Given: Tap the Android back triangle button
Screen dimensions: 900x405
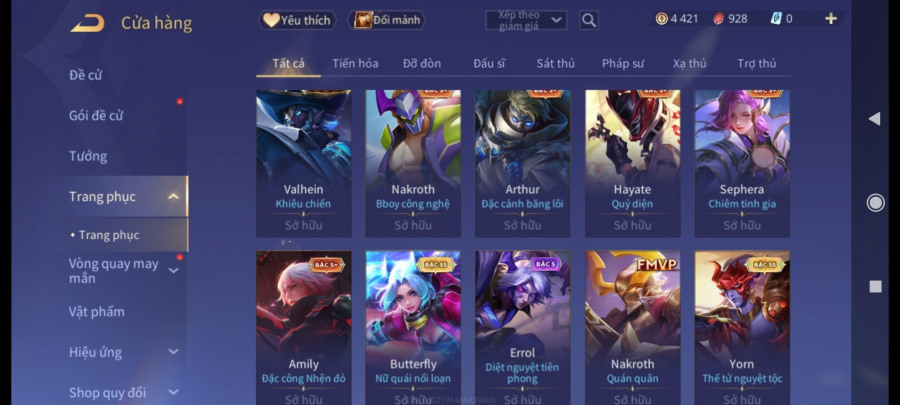Looking at the screenshot, I should tap(874, 119).
